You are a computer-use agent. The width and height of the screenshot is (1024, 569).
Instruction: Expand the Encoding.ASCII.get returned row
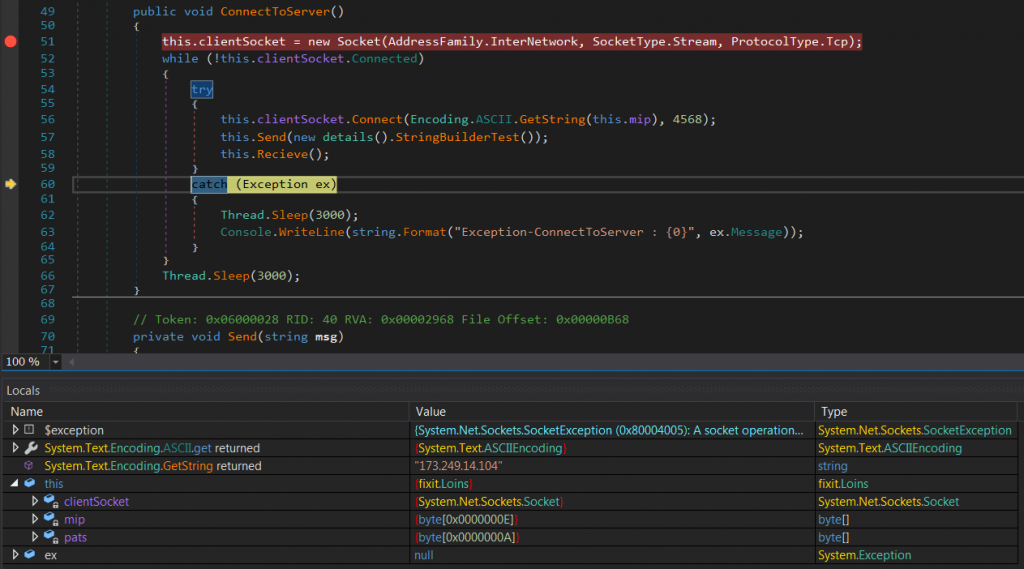click(x=15, y=448)
